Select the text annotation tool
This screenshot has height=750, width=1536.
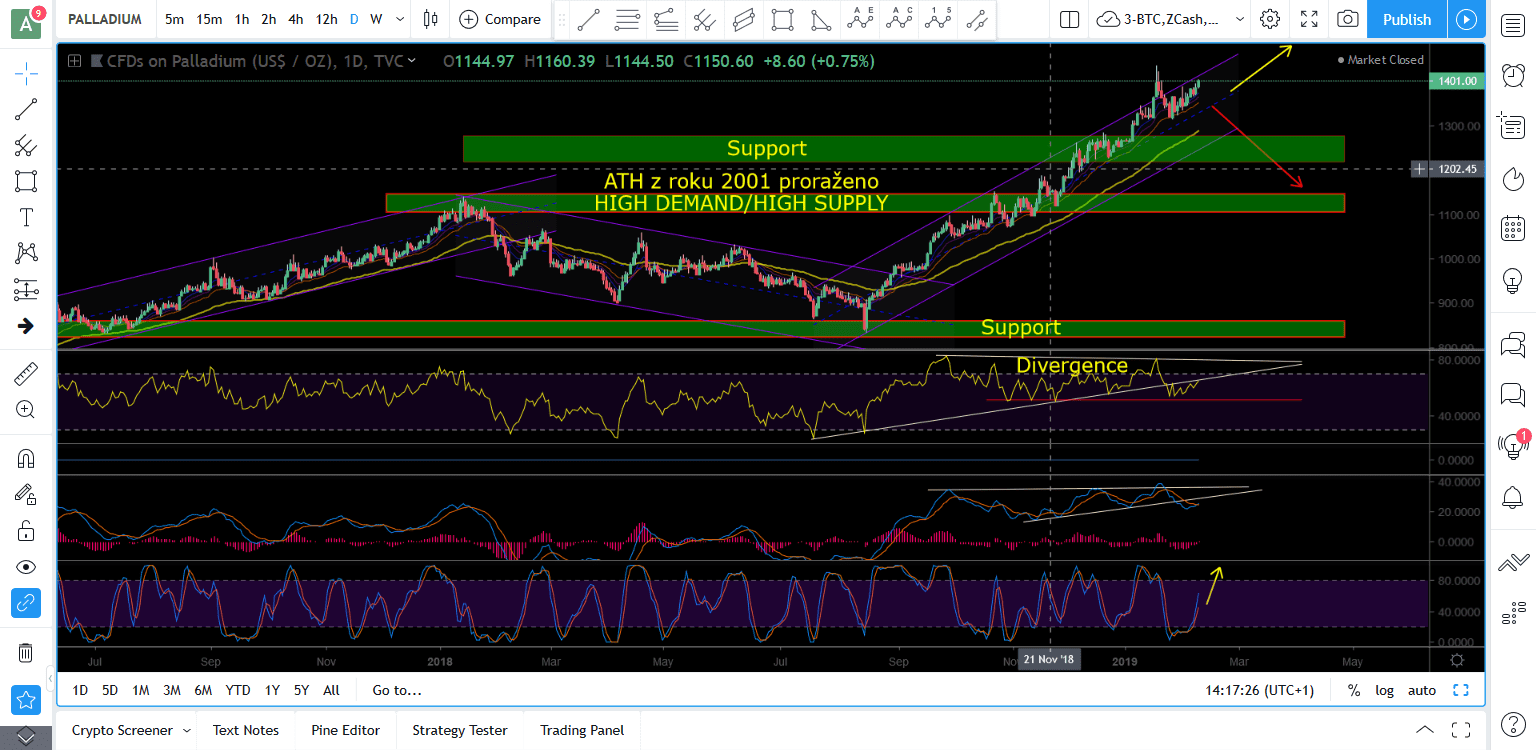pyautogui.click(x=26, y=218)
